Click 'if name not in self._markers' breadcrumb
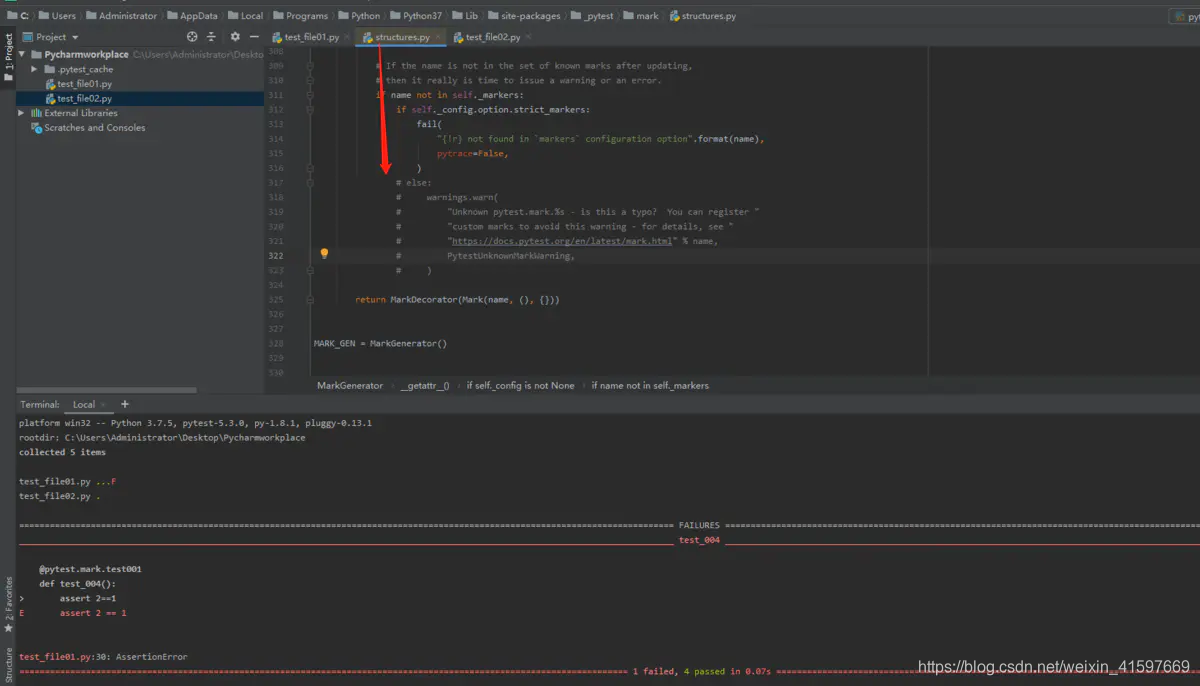Image resolution: width=1200 pixels, height=686 pixels. (650, 385)
